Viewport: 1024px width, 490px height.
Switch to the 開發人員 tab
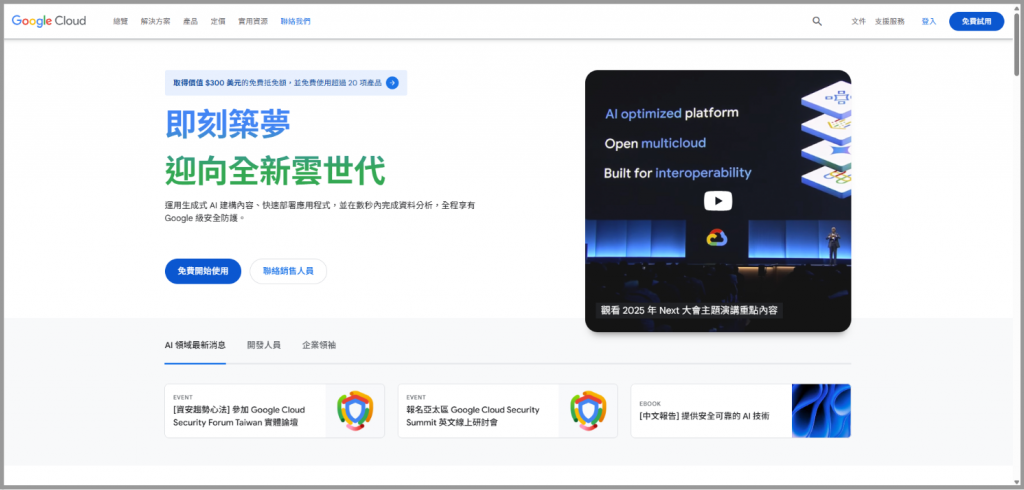264,345
